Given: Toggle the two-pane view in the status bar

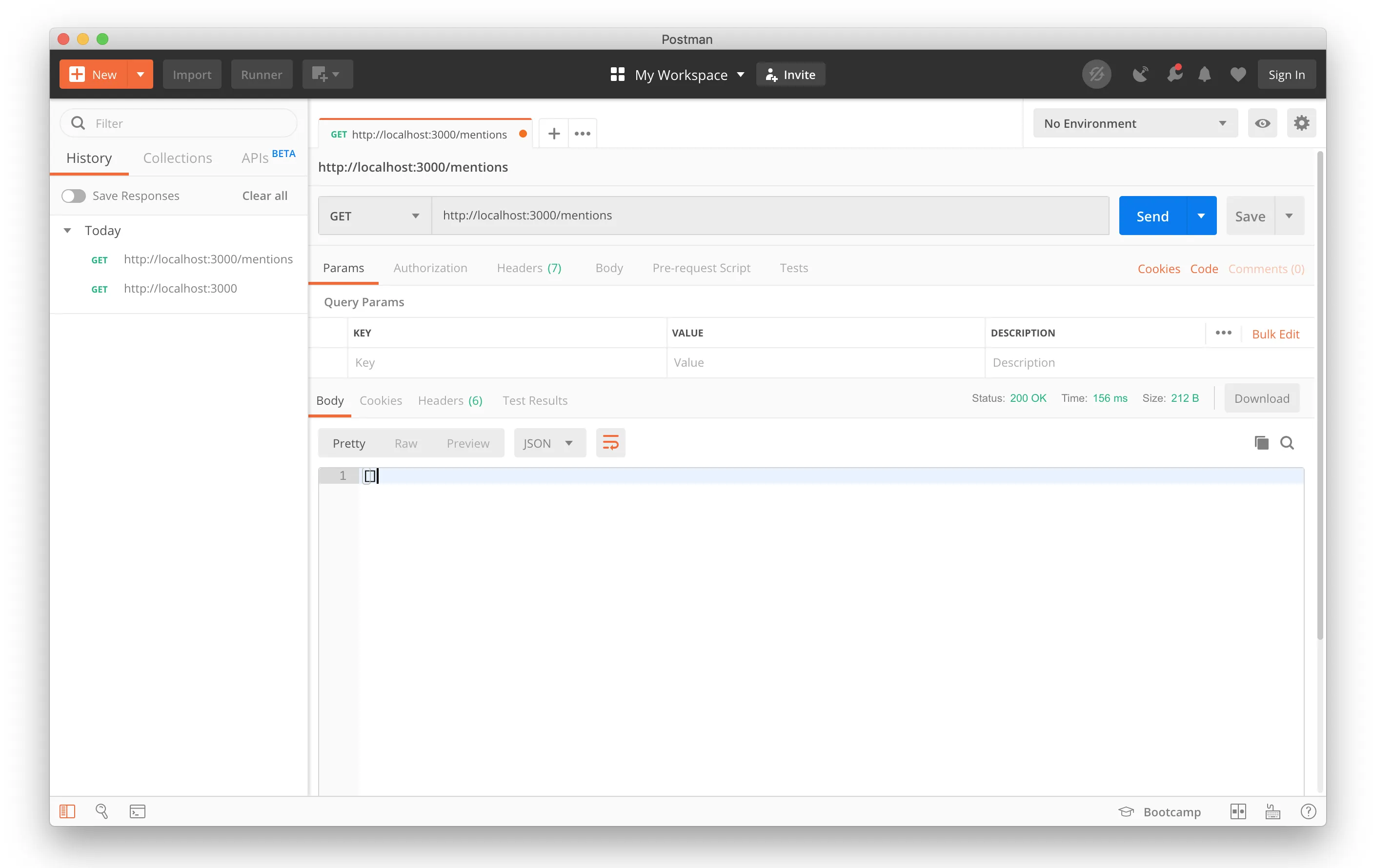Looking at the screenshot, I should click(1238, 811).
